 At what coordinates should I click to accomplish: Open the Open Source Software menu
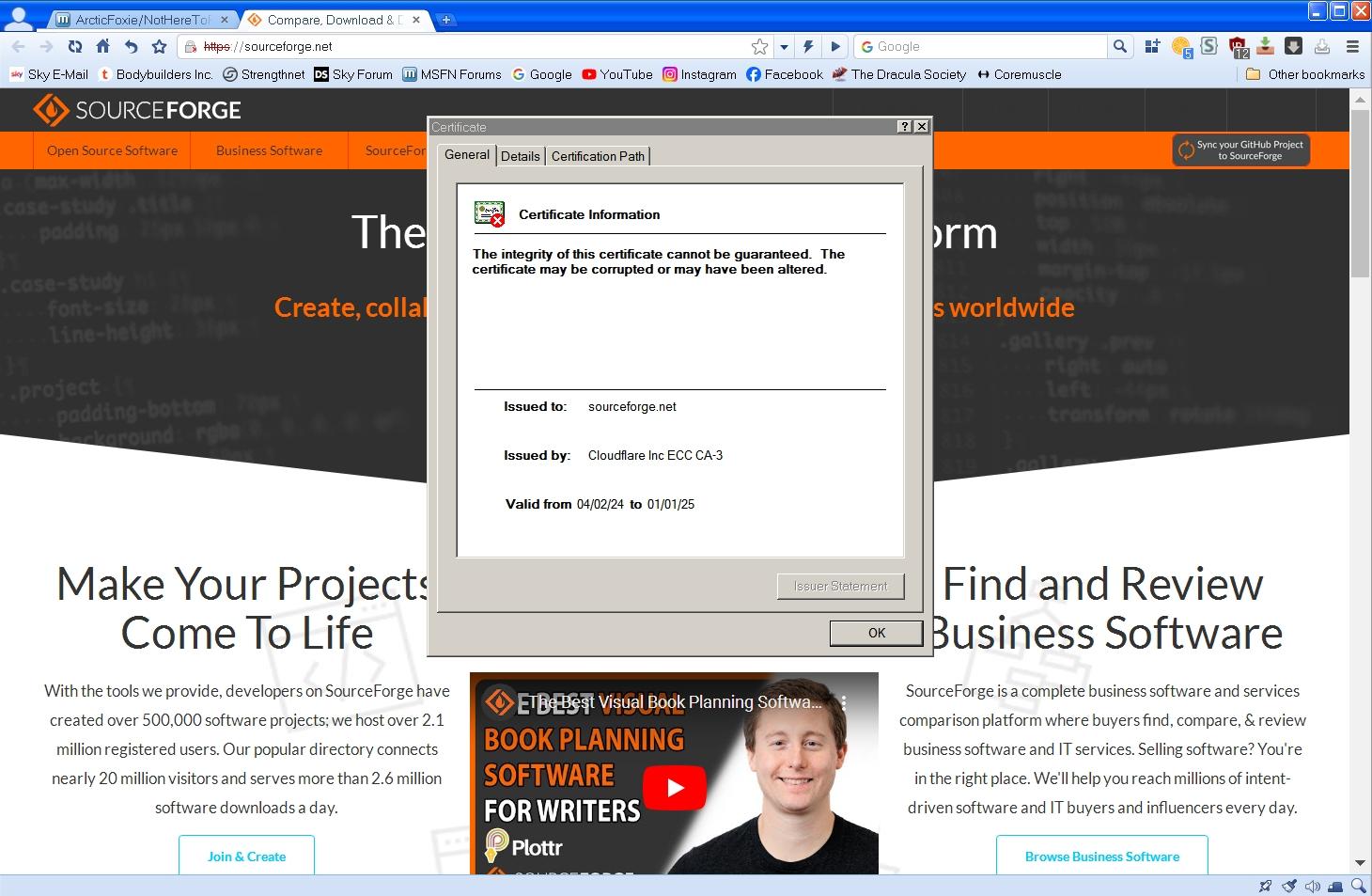pyautogui.click(x=112, y=150)
